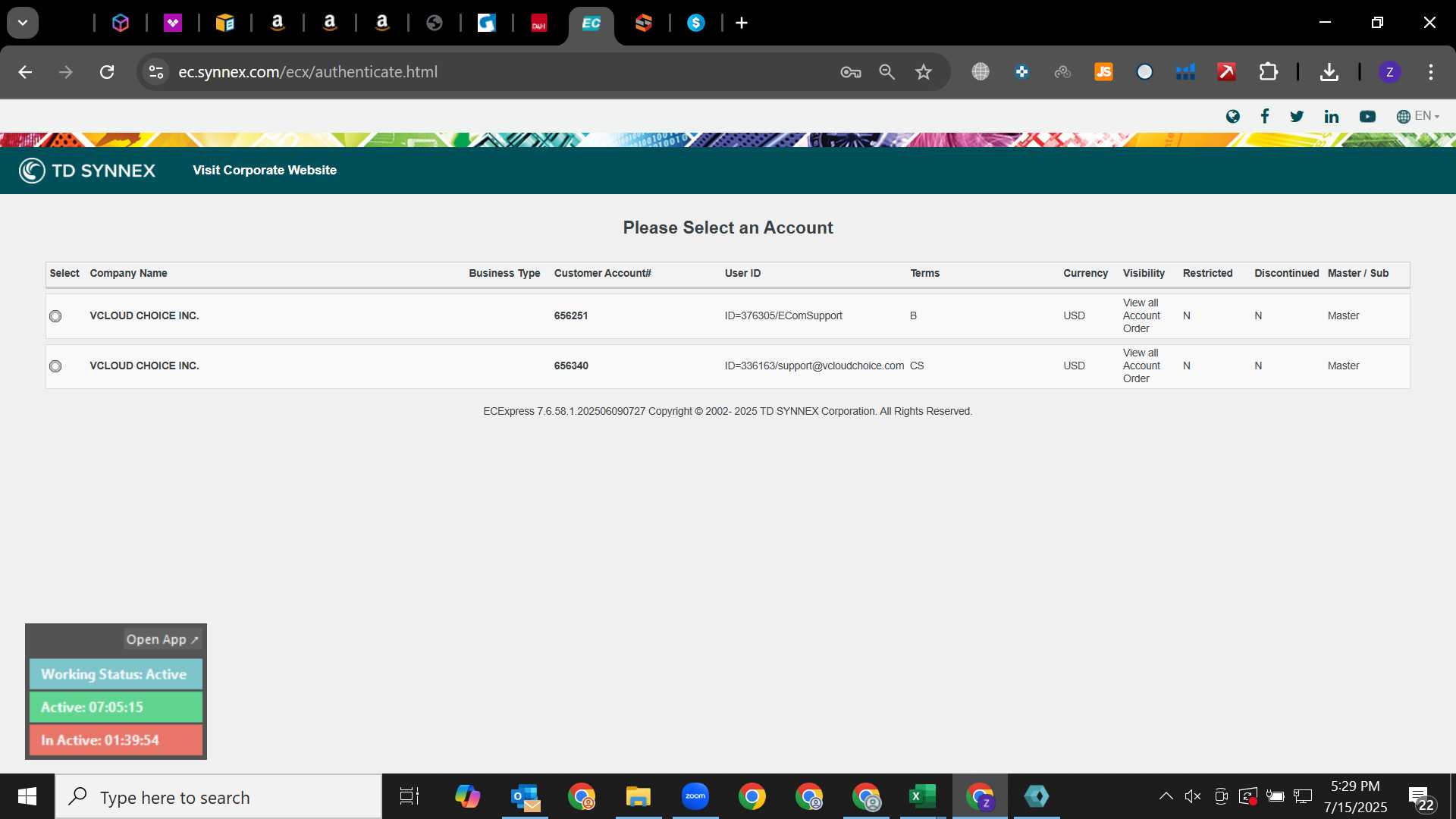Open TD SYNNEX Facebook page icon

tap(1264, 116)
